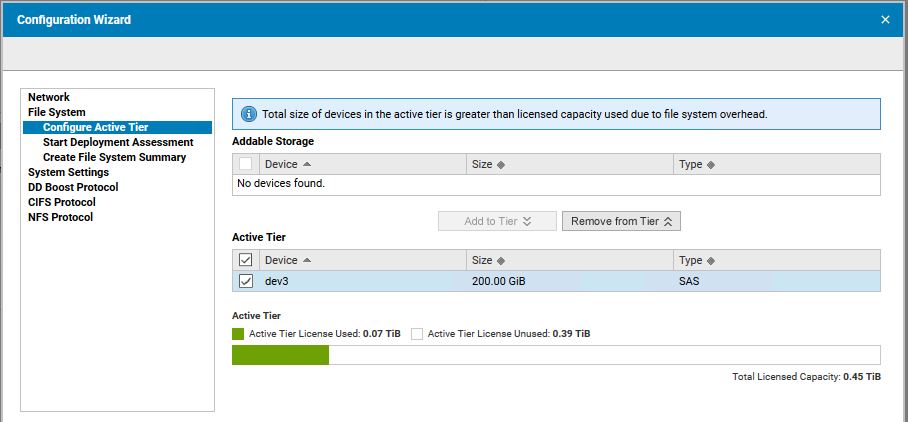The width and height of the screenshot is (908, 422).
Task: Toggle select-all checkbox in Active Tier header
Action: pyautogui.click(x=246, y=260)
